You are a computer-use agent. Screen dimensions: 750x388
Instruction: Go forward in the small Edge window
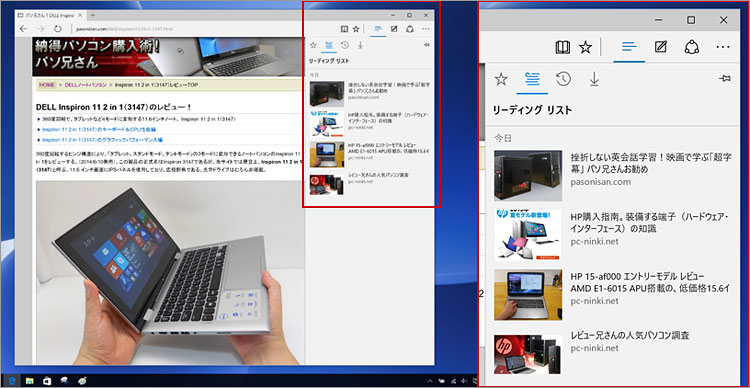pyautogui.click(x=40, y=29)
